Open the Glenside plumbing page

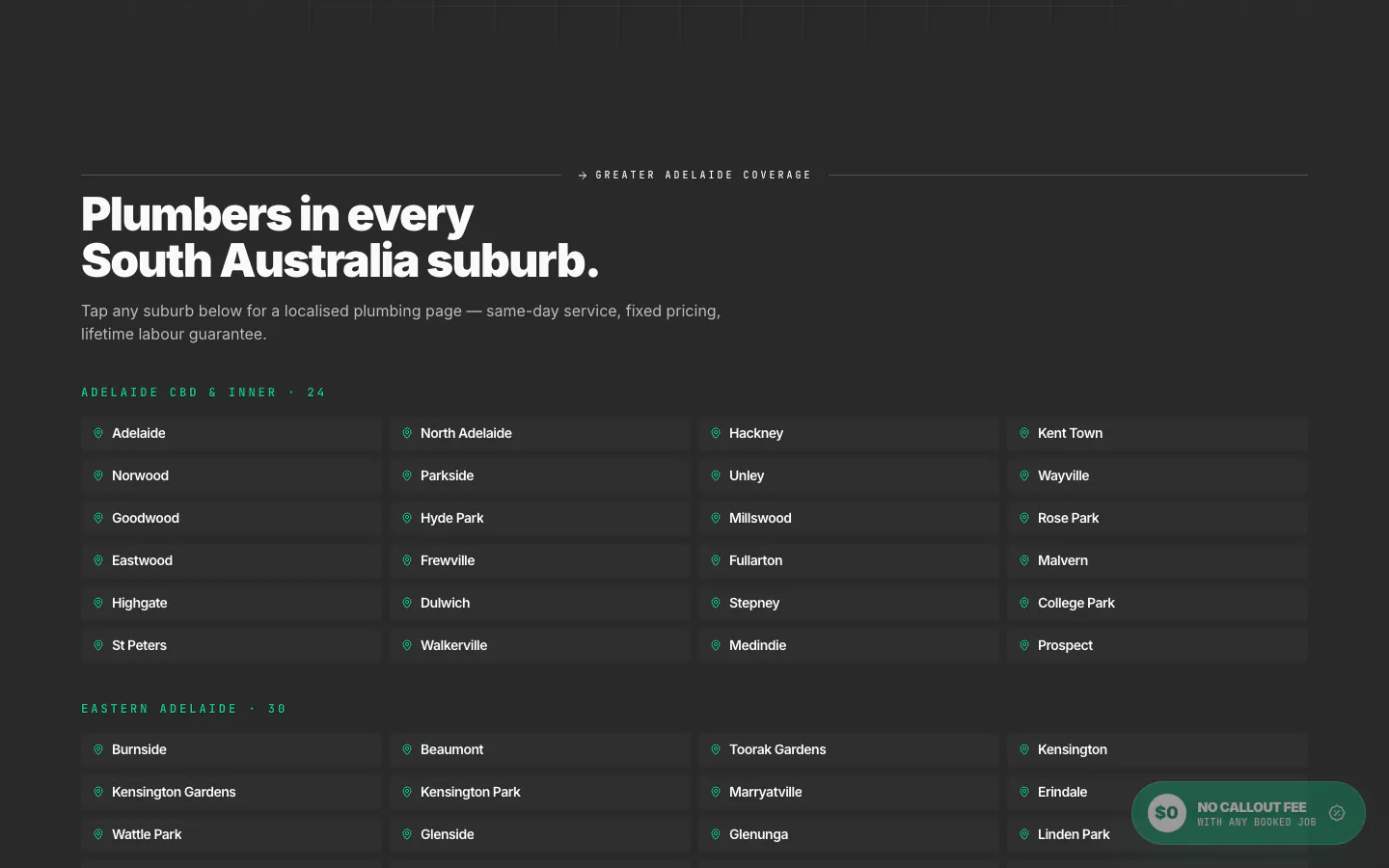pyautogui.click(x=540, y=834)
